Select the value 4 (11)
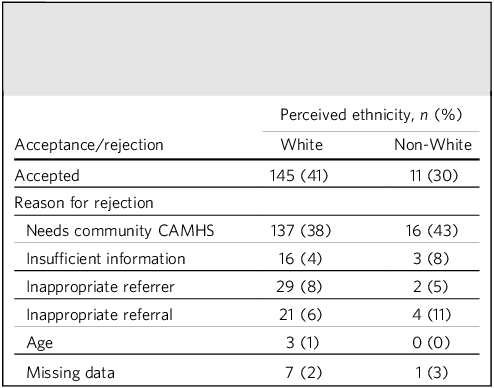Screen dimensions: 494x388 (431, 315)
